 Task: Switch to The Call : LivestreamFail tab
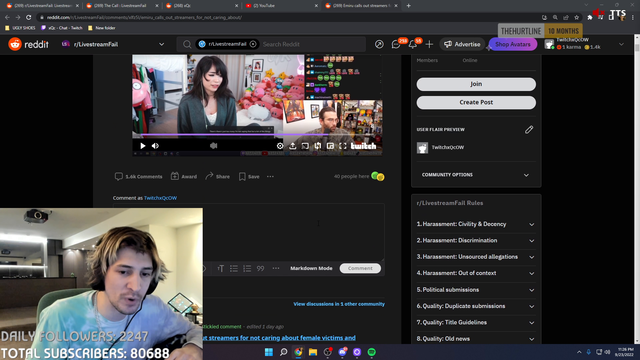click(x=121, y=6)
